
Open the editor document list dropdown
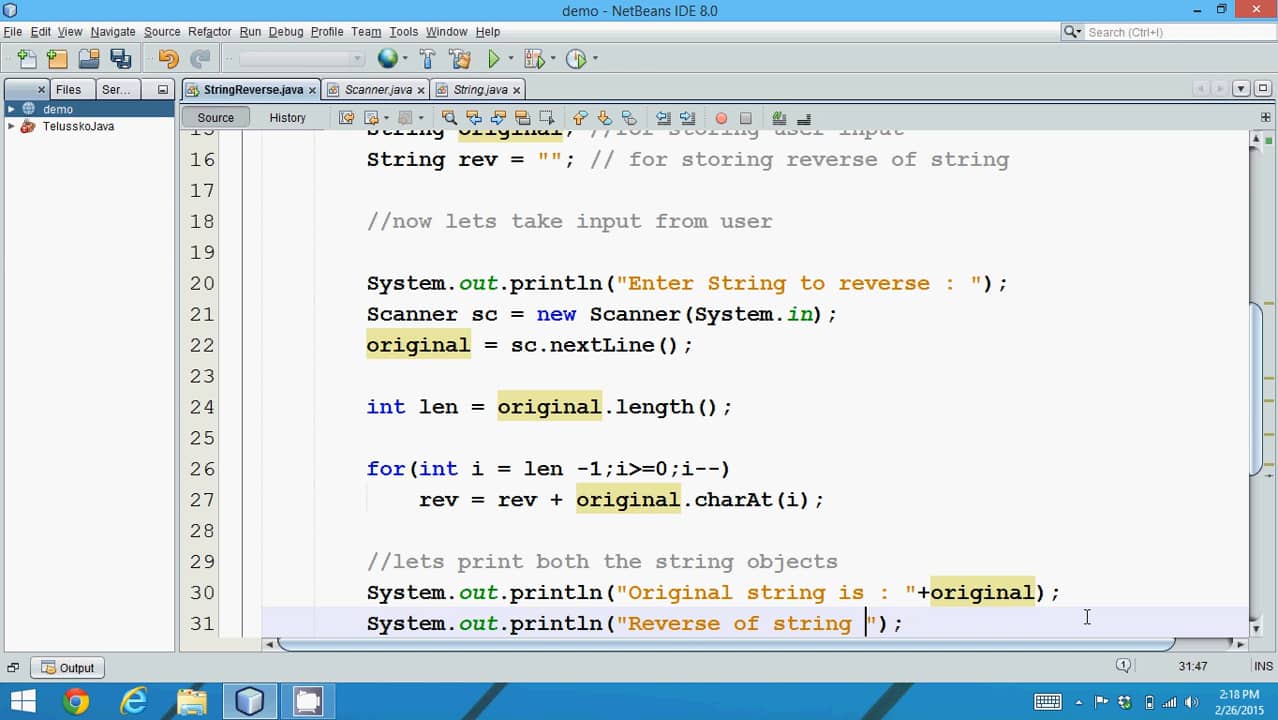coord(1241,89)
